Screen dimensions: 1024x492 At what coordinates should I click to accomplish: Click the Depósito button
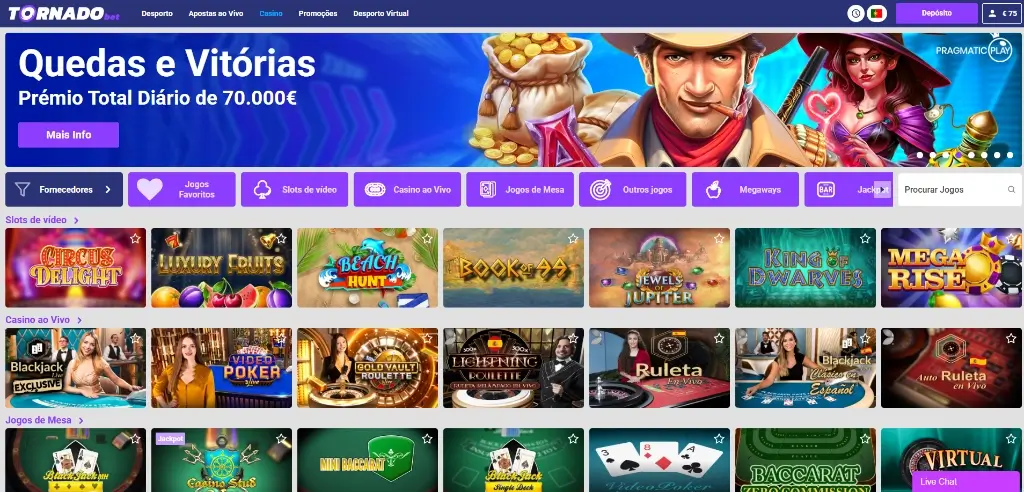[x=936, y=13]
